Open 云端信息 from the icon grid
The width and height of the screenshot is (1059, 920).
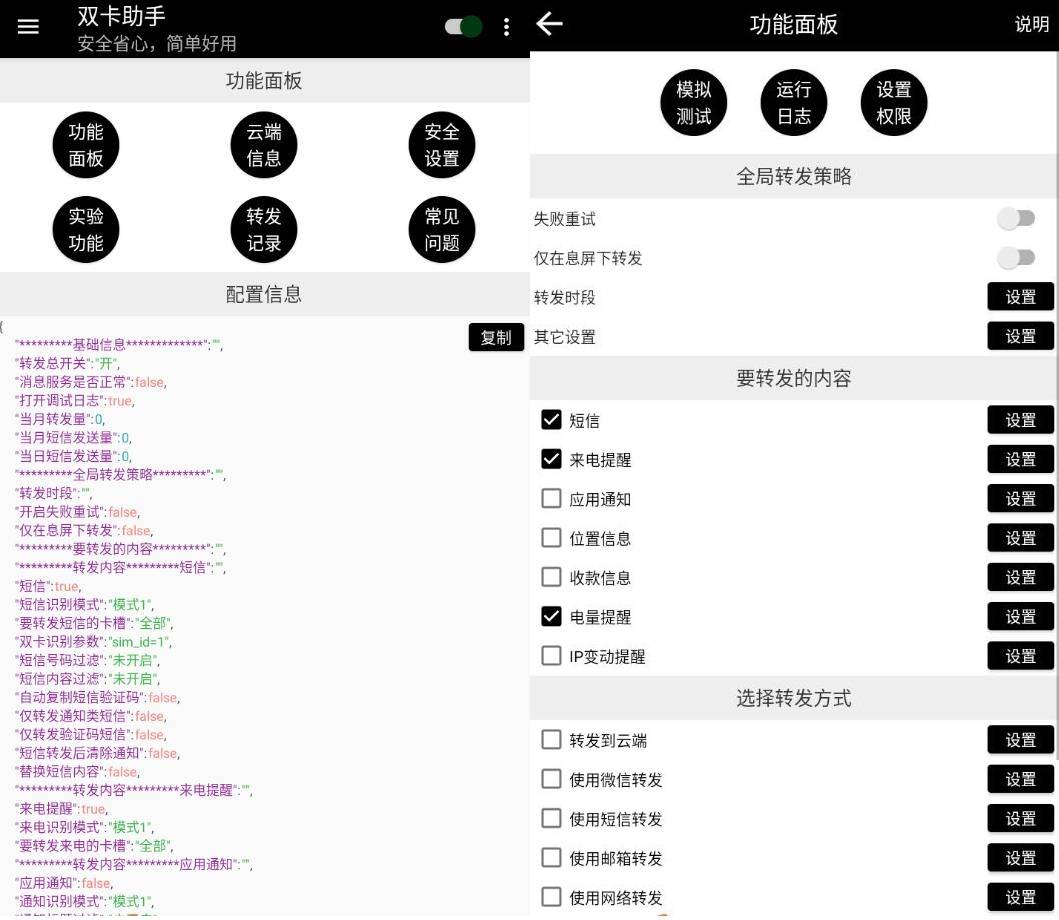(x=263, y=144)
